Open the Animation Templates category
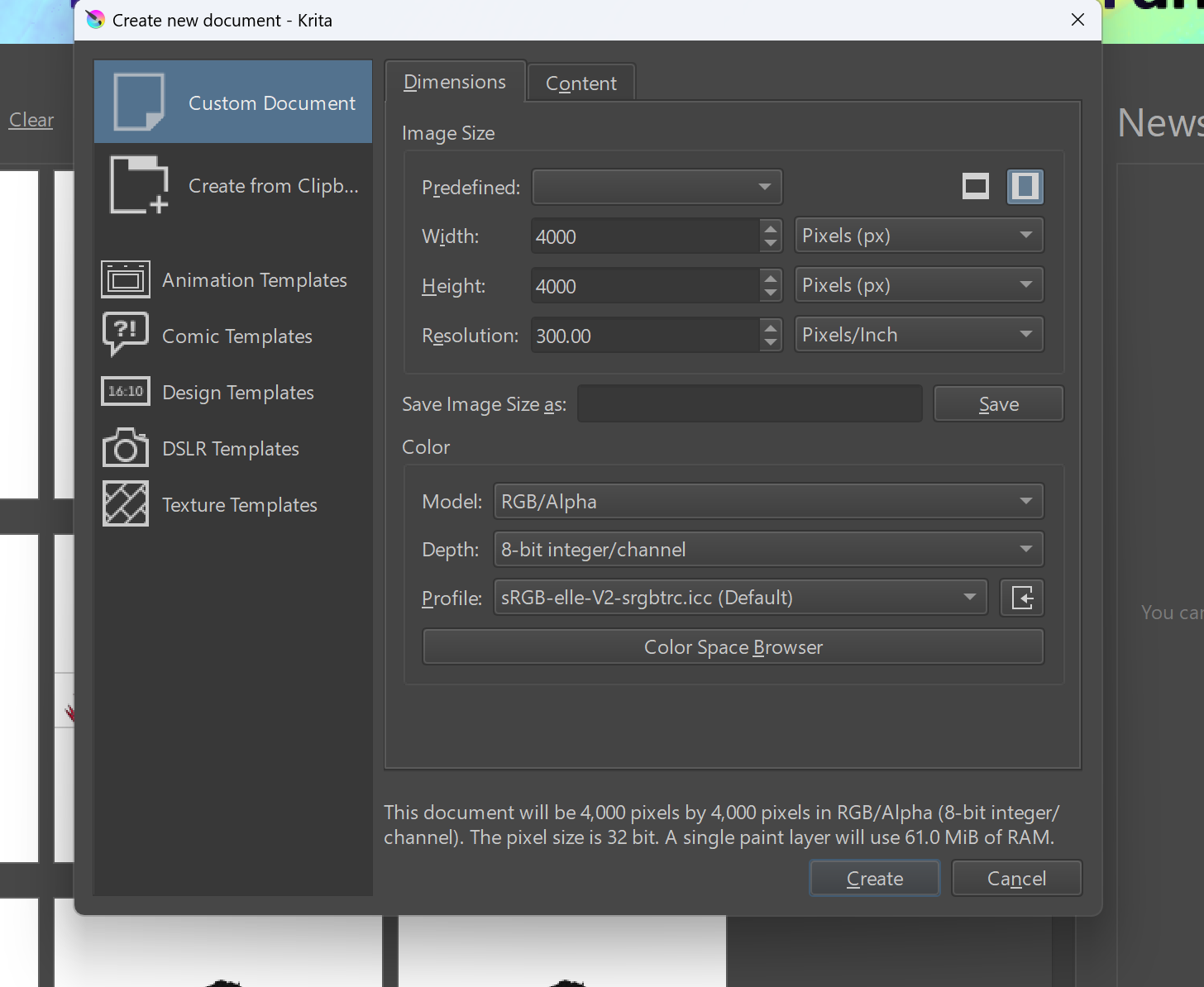 pos(254,280)
